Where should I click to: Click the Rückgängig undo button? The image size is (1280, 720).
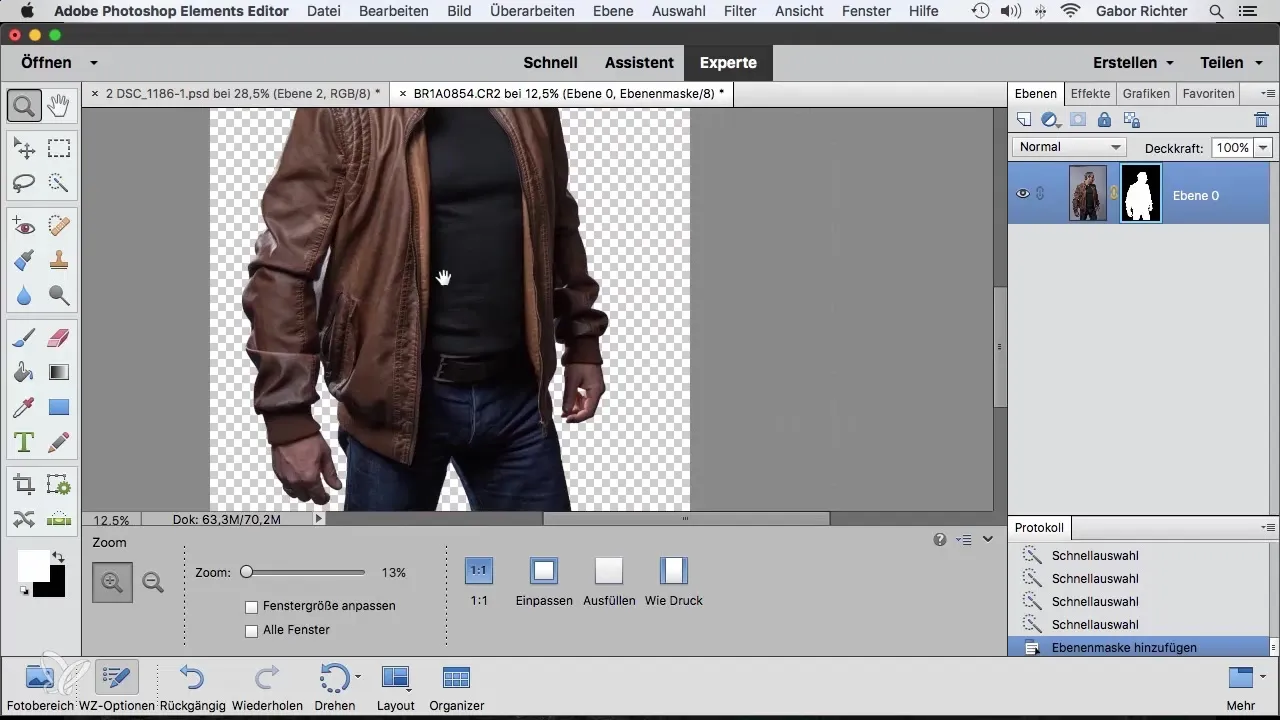click(x=191, y=686)
